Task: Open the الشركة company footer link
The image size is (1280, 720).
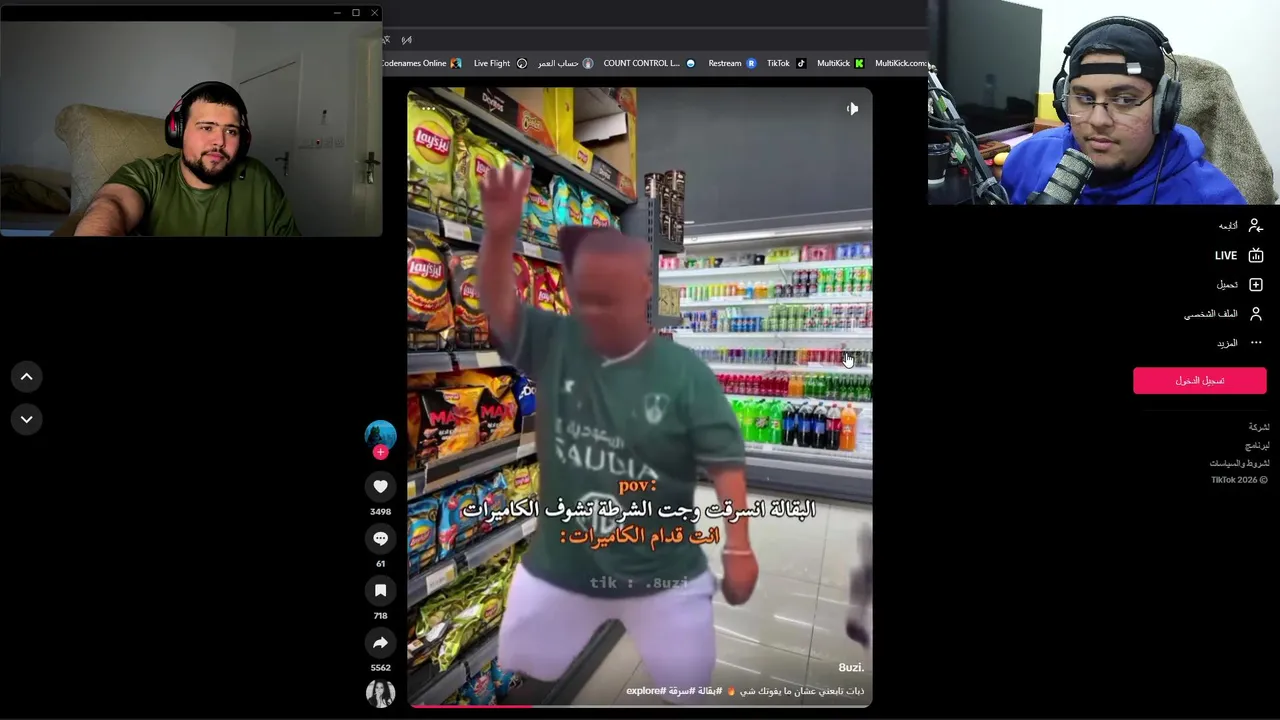Action: [x=1259, y=427]
